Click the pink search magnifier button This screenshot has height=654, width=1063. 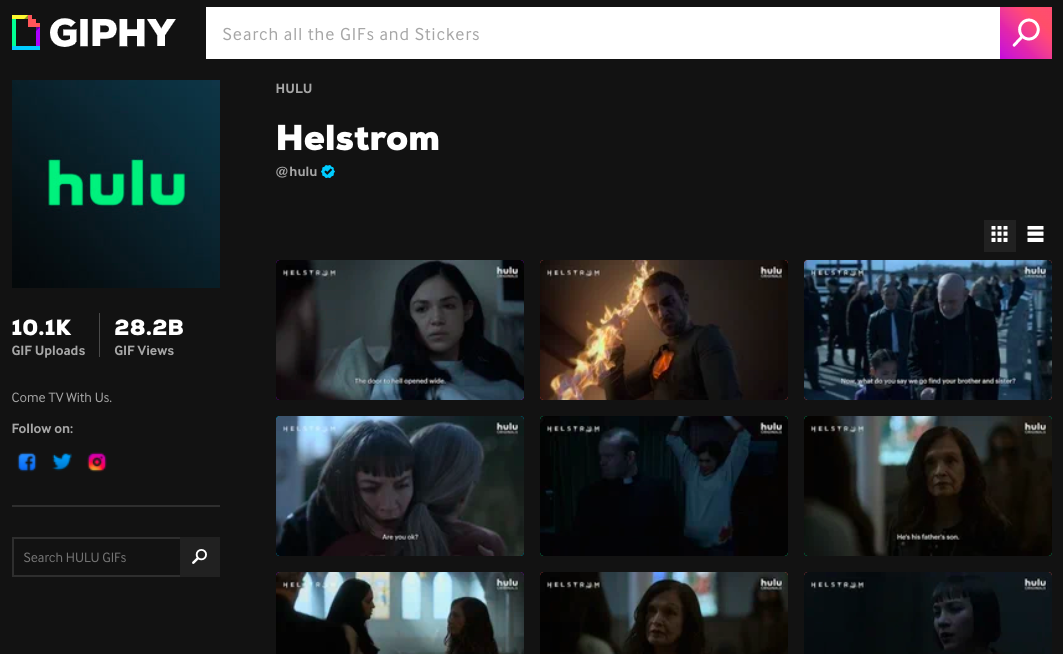tap(1026, 33)
